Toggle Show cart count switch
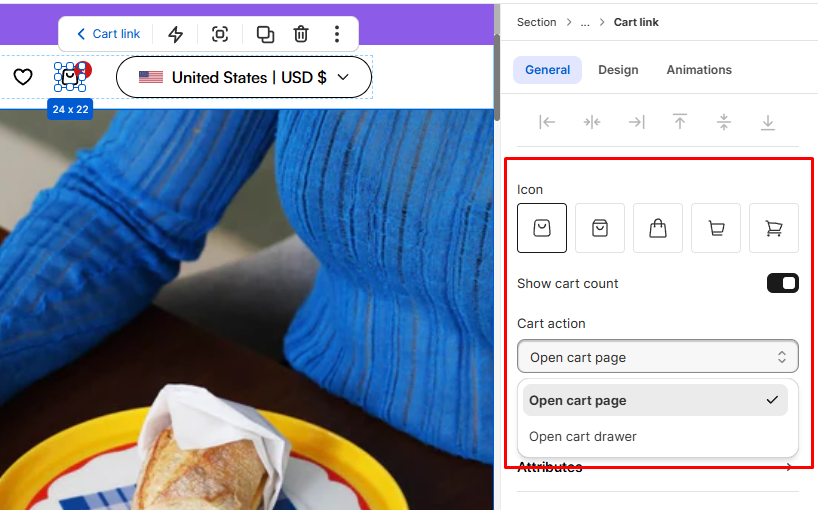This screenshot has width=818, height=510. (783, 283)
